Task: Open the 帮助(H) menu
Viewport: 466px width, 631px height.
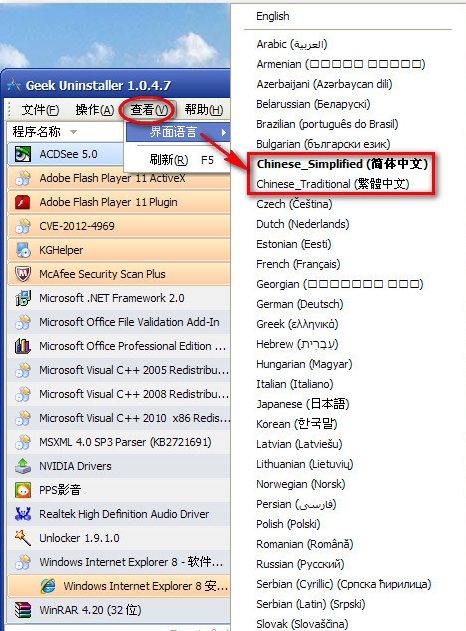Action: (x=204, y=109)
